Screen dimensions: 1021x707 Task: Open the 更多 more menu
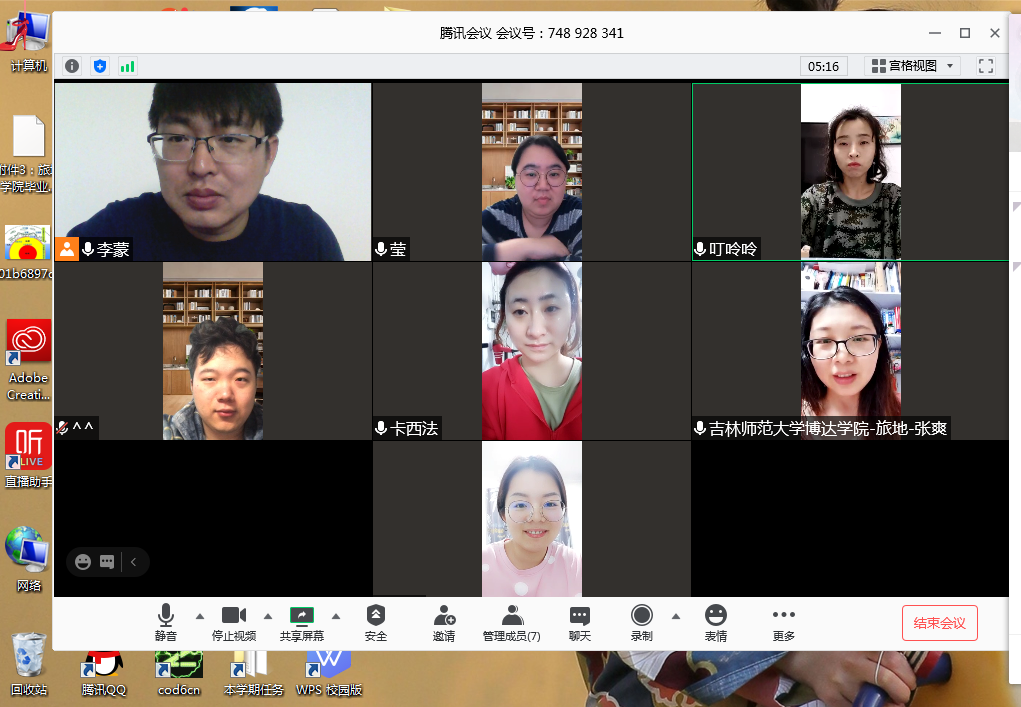click(x=784, y=623)
